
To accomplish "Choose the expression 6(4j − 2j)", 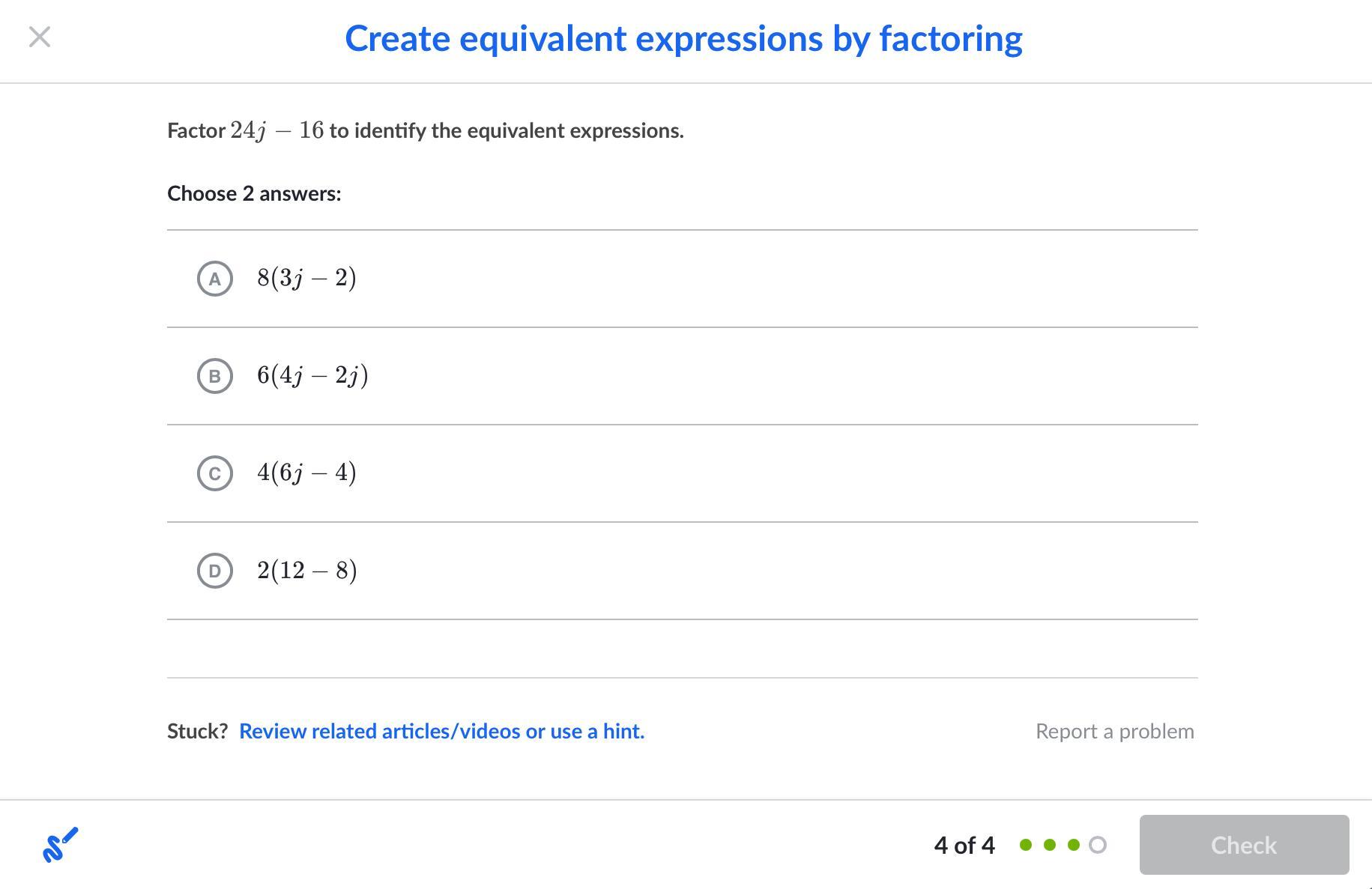I will click(x=312, y=375).
